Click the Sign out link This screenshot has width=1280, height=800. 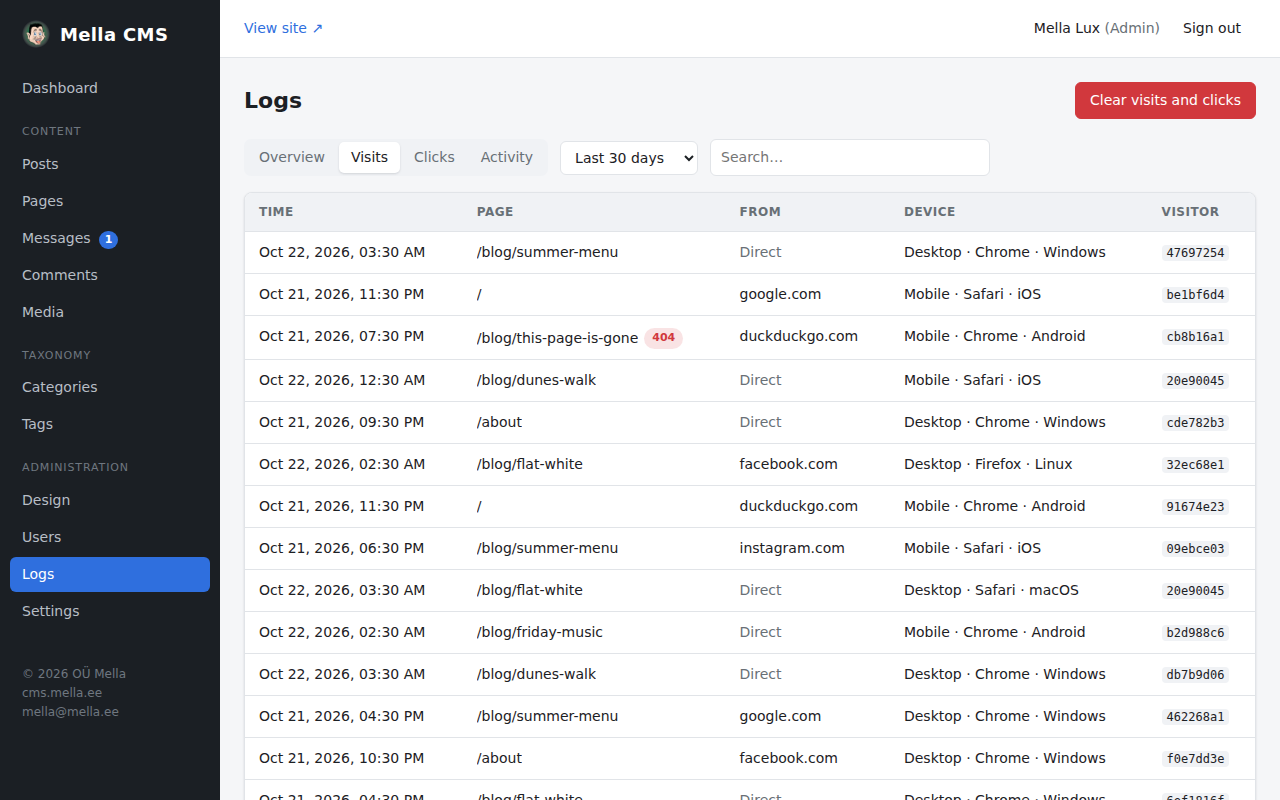[1212, 28]
